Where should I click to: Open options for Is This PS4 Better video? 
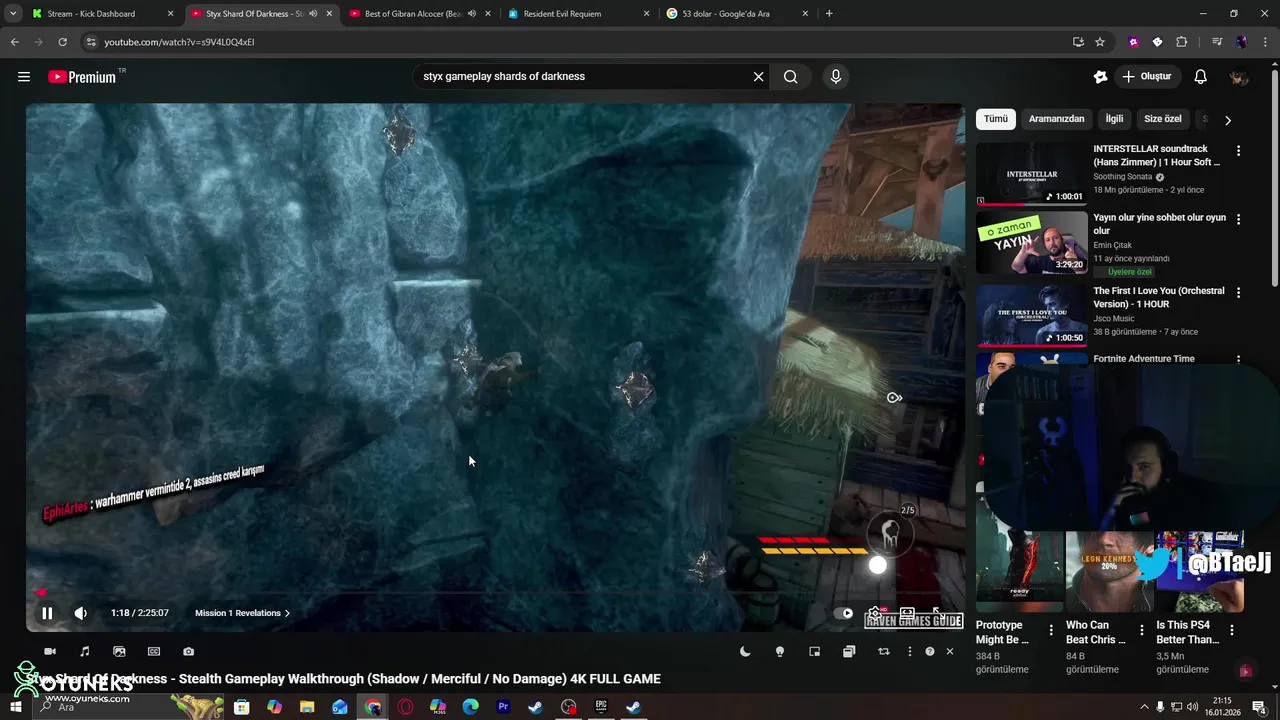1232,630
